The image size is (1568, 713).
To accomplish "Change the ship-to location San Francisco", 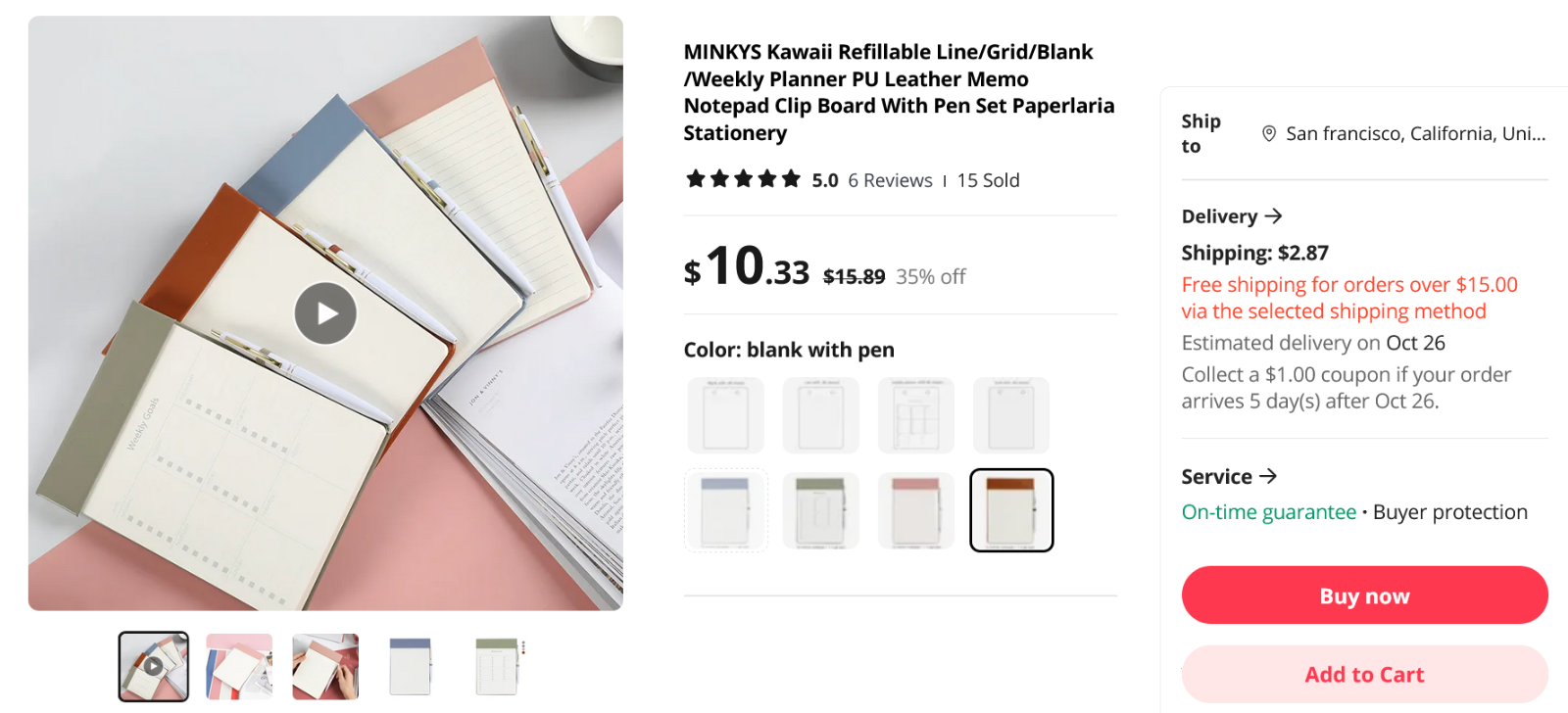I will [1414, 134].
